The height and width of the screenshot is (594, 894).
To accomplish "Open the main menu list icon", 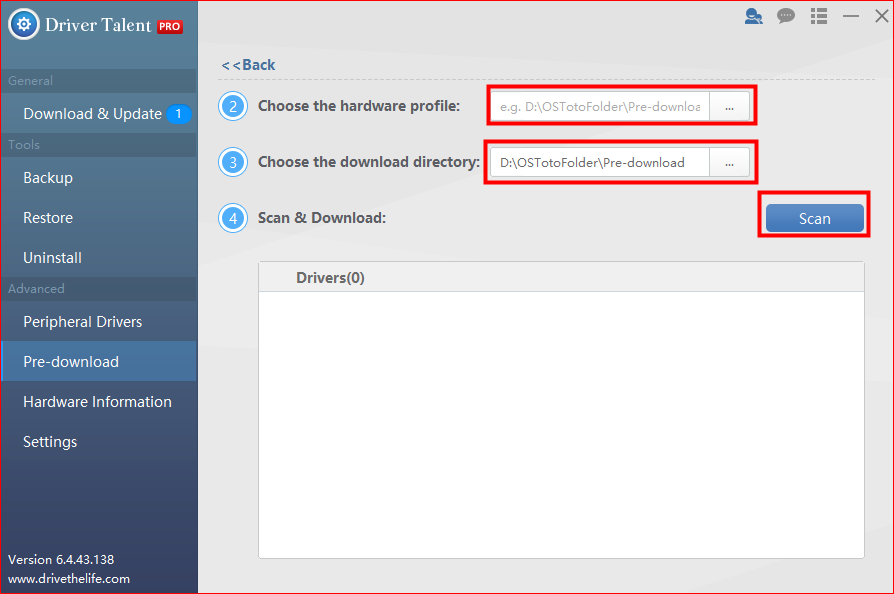I will click(819, 16).
